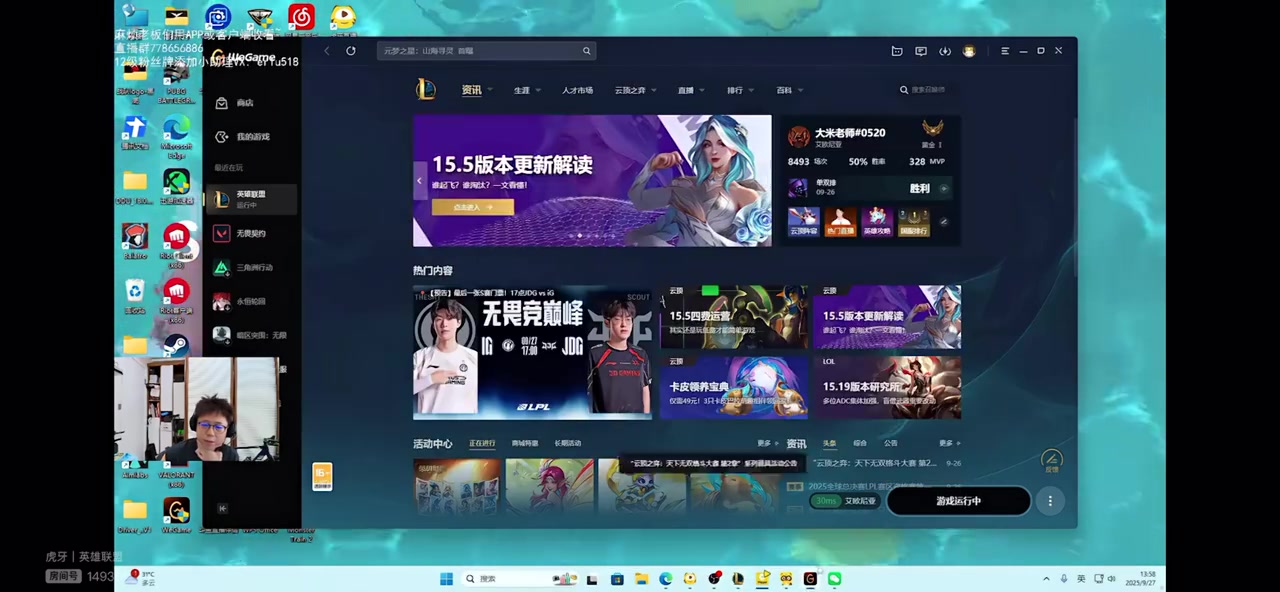Screen dimensions: 1280x592
Task: Click the 点击进入 button on the banner
Action: click(472, 207)
